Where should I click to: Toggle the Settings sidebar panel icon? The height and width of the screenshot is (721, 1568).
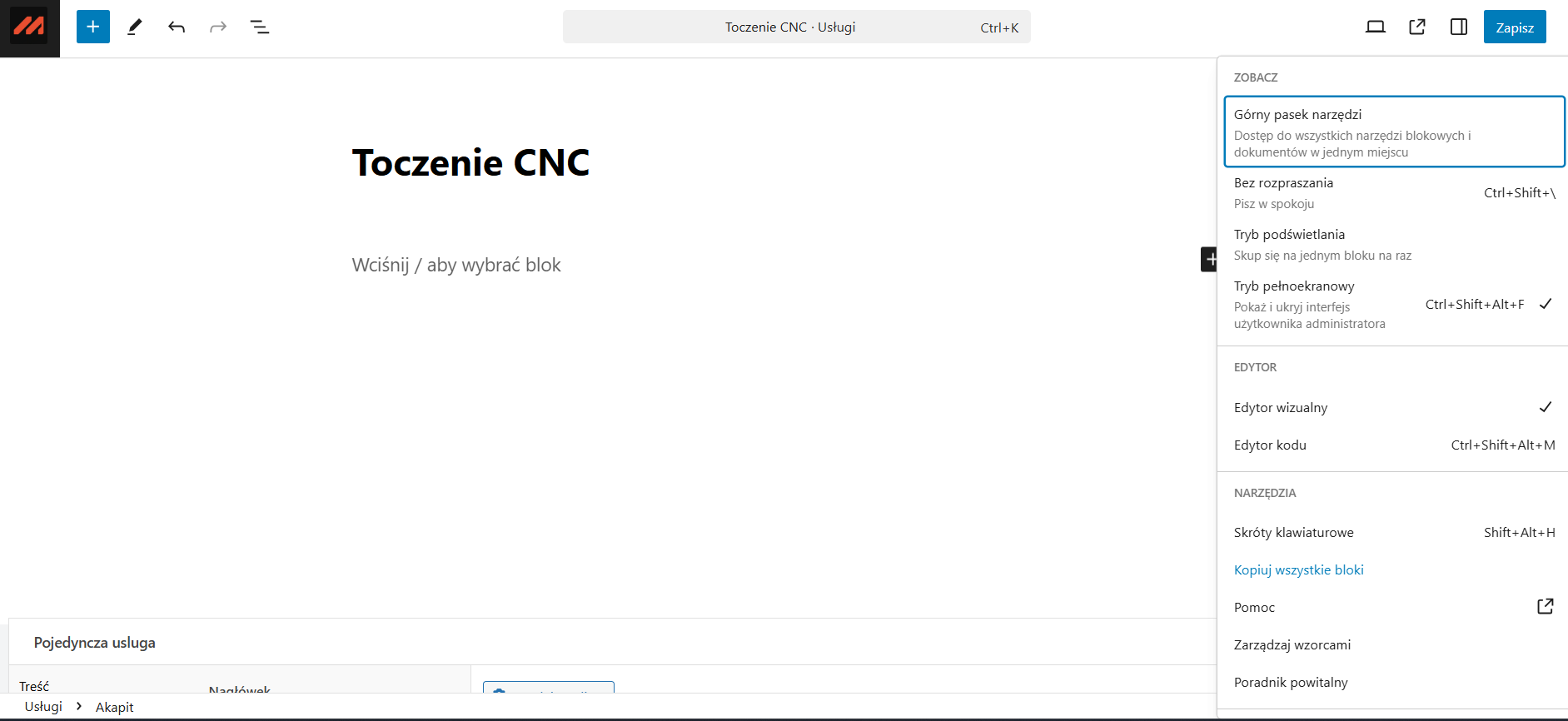pos(1459,27)
